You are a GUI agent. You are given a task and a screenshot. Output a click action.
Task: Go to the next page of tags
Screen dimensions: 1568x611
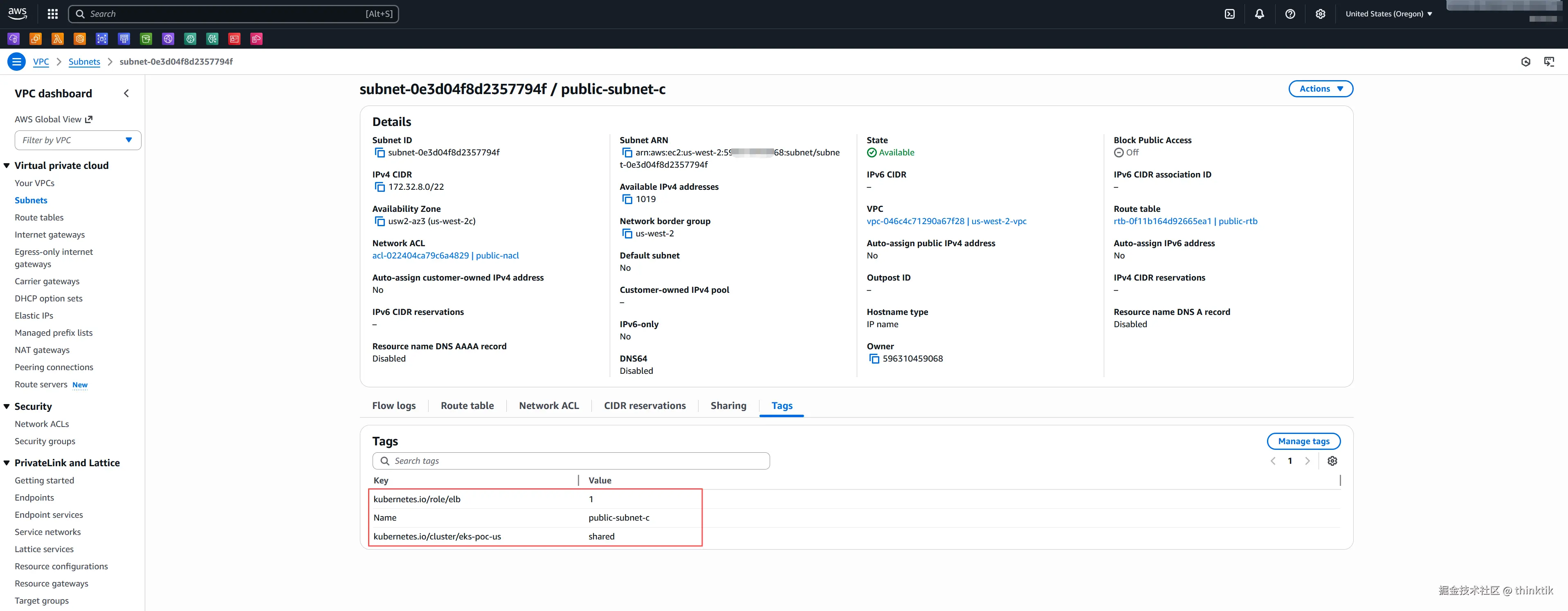click(1307, 460)
